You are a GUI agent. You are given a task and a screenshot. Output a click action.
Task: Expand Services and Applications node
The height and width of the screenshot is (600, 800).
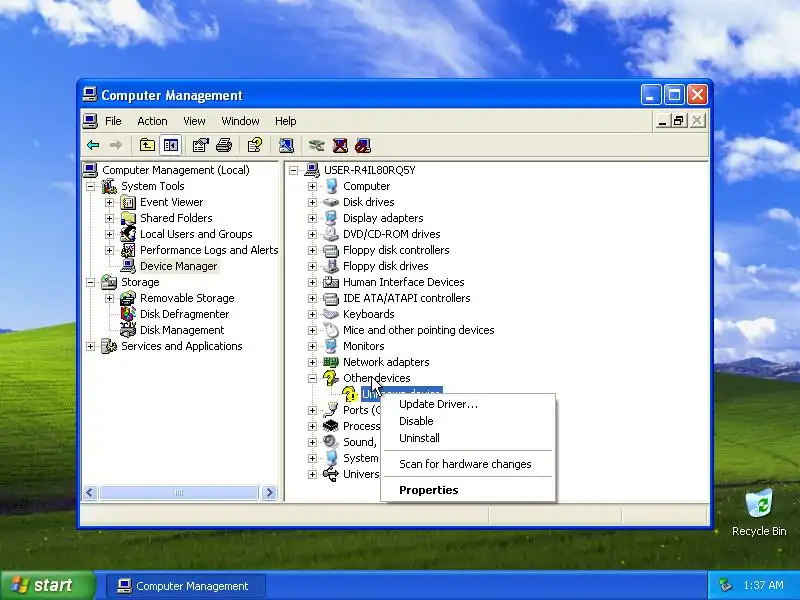pos(90,346)
